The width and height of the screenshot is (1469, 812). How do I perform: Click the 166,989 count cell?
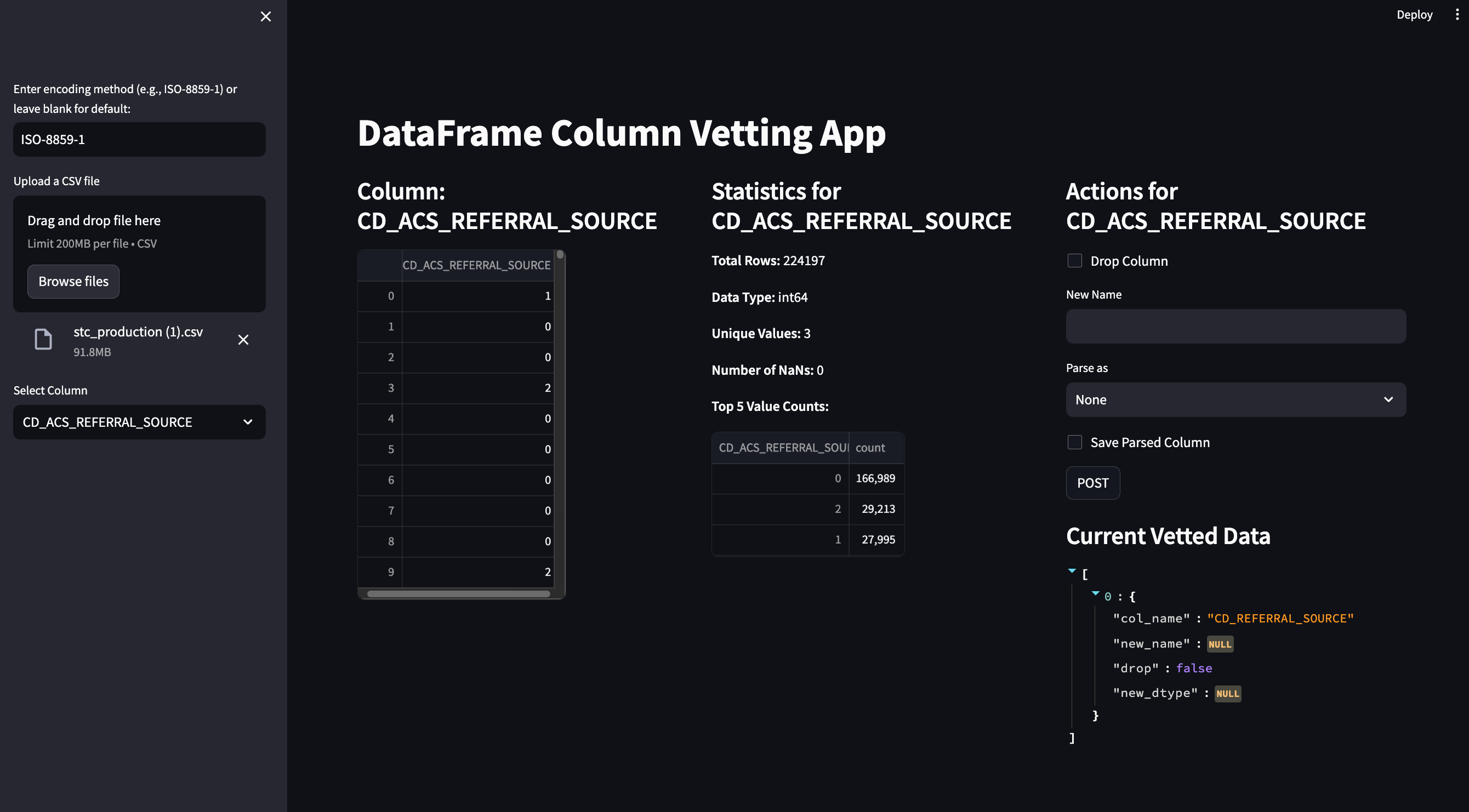click(876, 478)
